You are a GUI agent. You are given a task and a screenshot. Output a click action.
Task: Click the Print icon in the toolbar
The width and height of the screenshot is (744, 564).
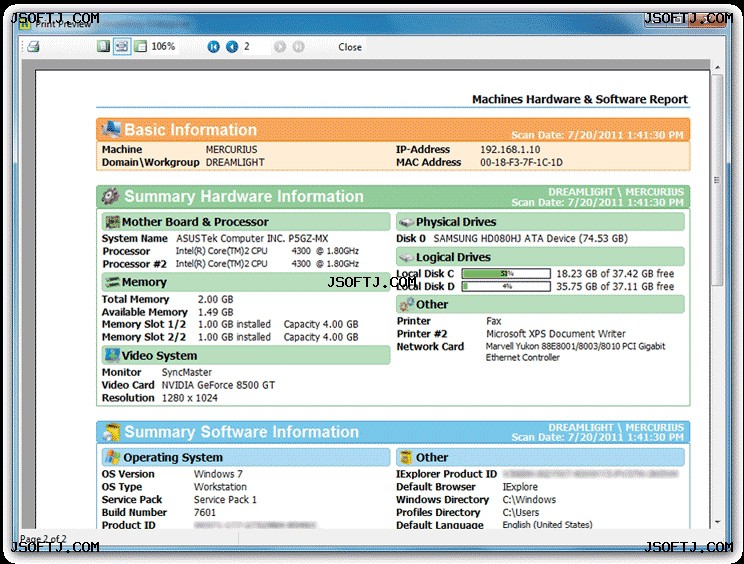pos(33,46)
